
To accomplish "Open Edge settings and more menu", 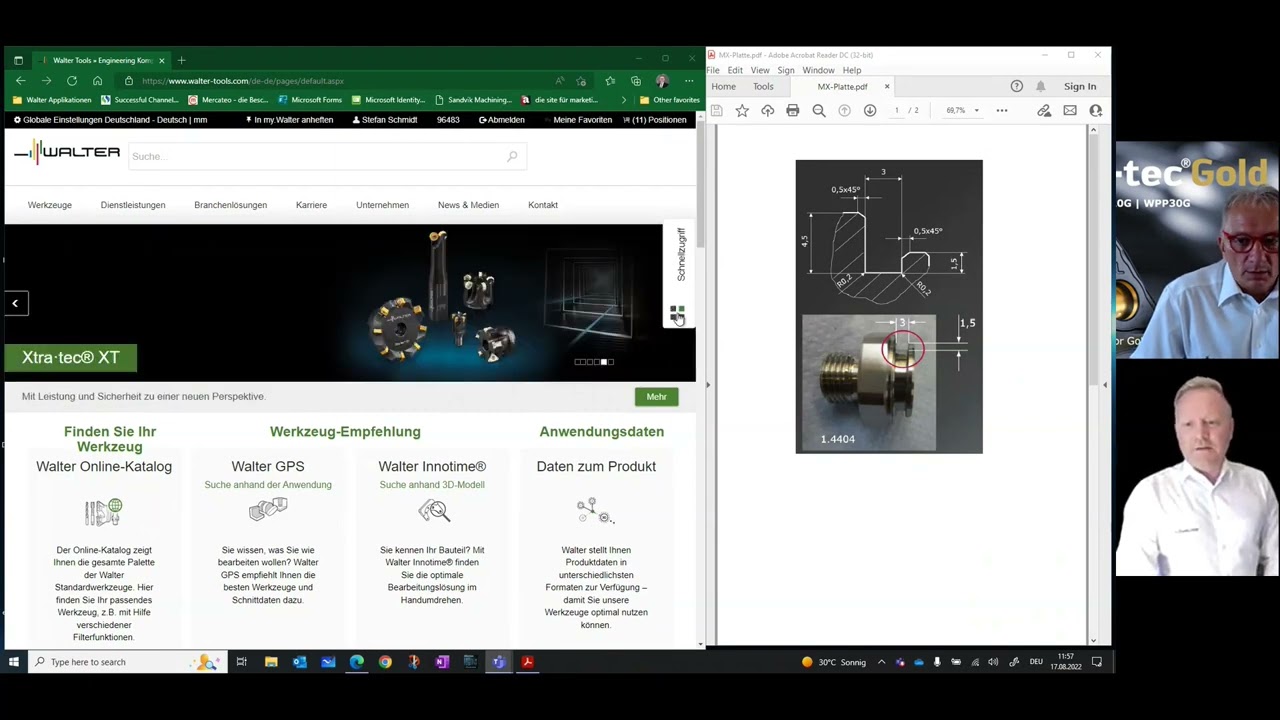I will click(689, 81).
